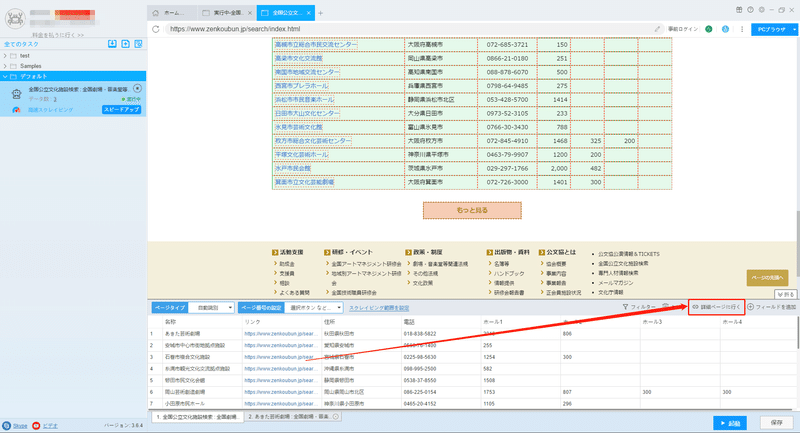Screen dimensions: 800x433
Task: Click フィールドを追加 add field
Action: pyautogui.click(x=771, y=307)
